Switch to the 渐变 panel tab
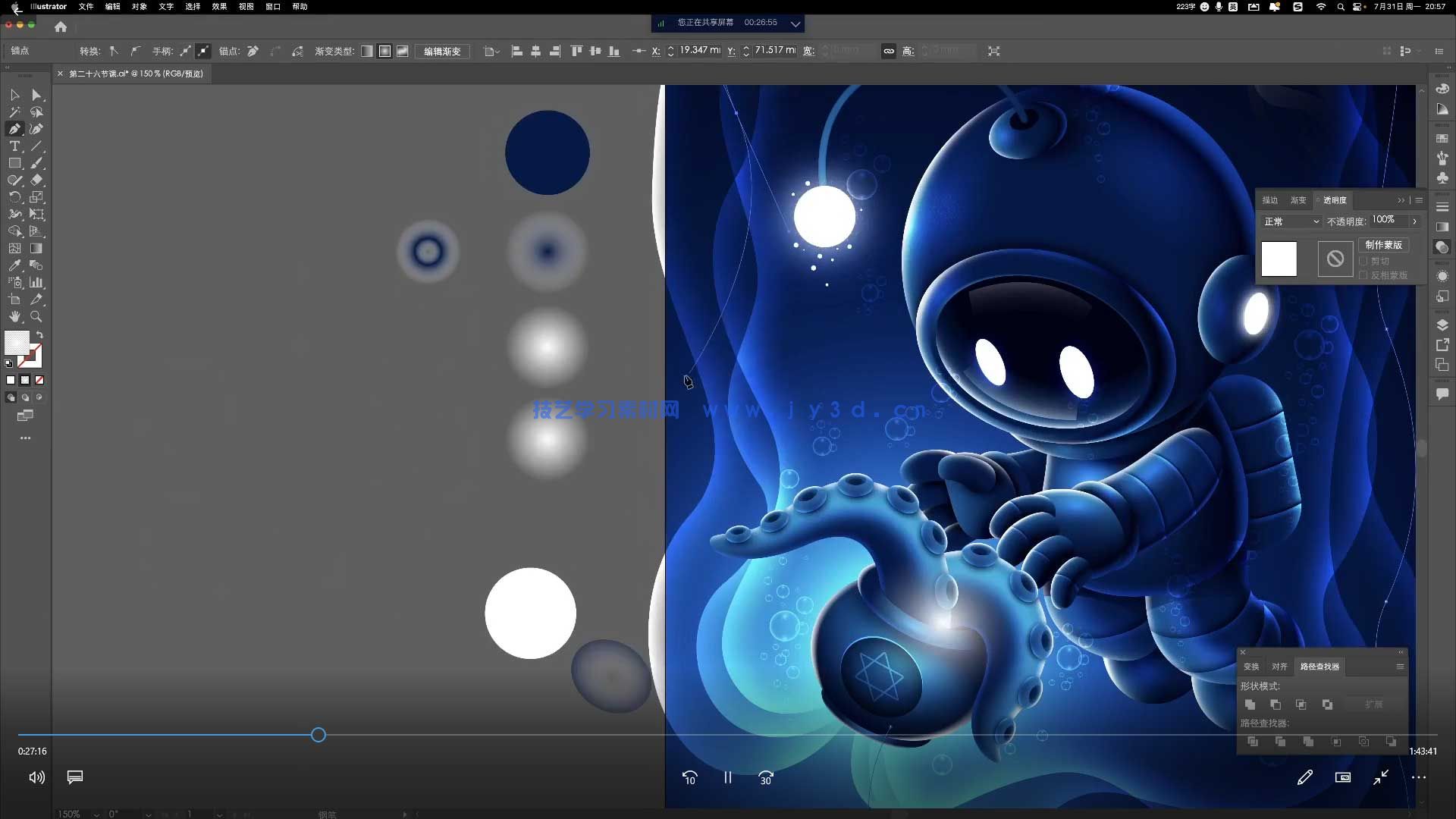The width and height of the screenshot is (1456, 819). (1298, 200)
